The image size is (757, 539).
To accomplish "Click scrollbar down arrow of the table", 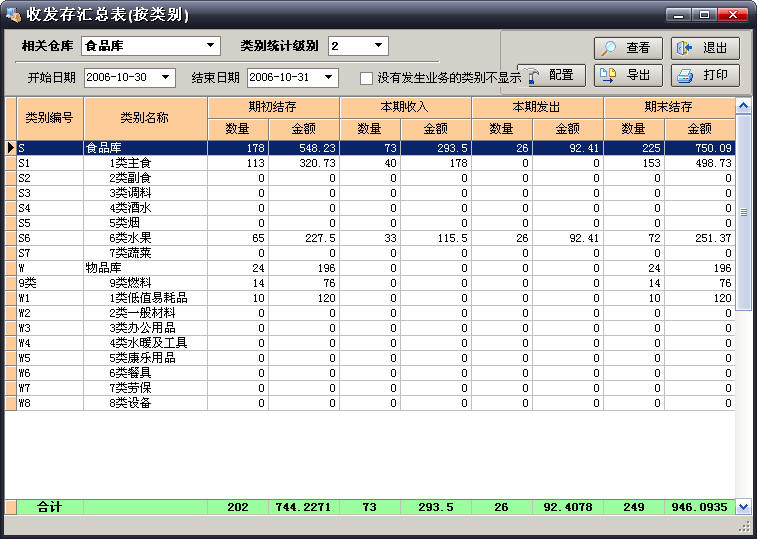I will (x=743, y=507).
